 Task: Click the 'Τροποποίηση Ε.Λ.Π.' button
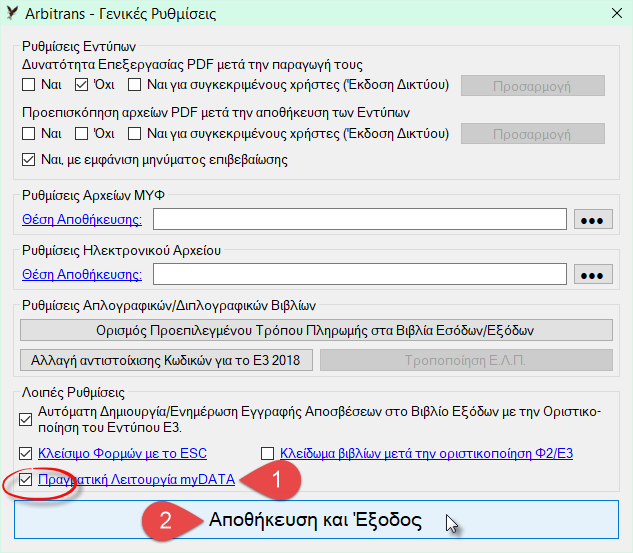pos(466,360)
